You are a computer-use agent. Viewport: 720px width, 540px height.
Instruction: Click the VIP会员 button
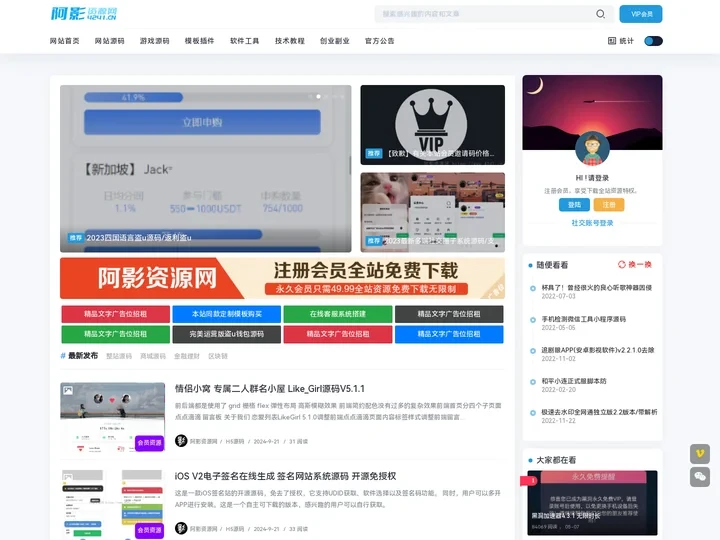641,14
